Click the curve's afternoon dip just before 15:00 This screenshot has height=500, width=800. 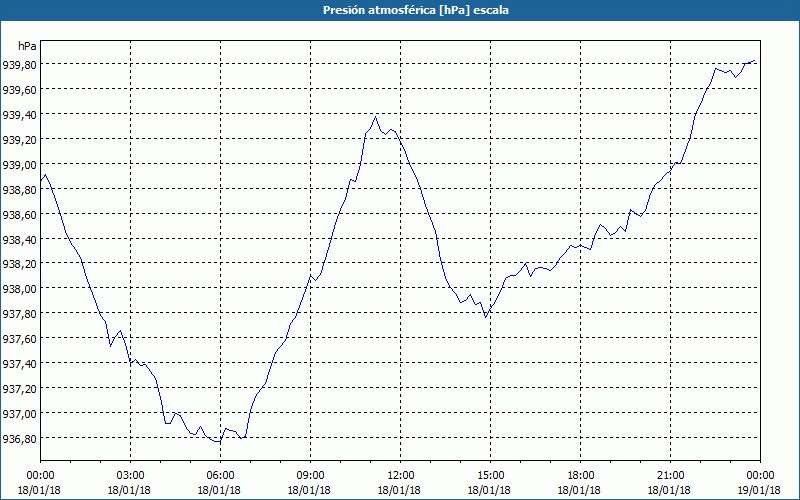pyautogui.click(x=486, y=317)
